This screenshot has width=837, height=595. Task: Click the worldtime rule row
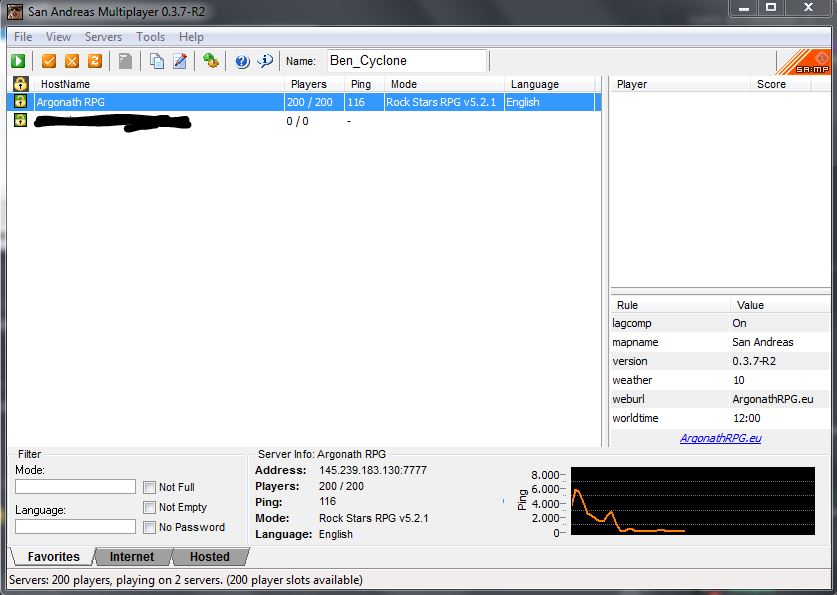(720, 418)
